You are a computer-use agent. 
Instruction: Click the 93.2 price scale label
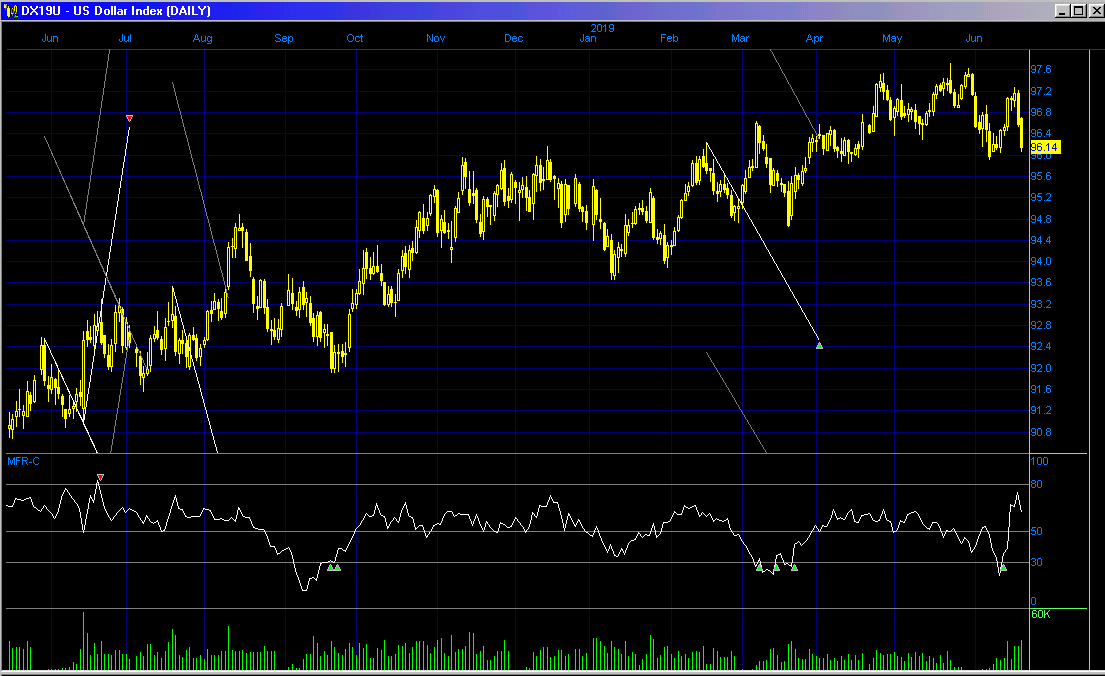coord(1041,304)
